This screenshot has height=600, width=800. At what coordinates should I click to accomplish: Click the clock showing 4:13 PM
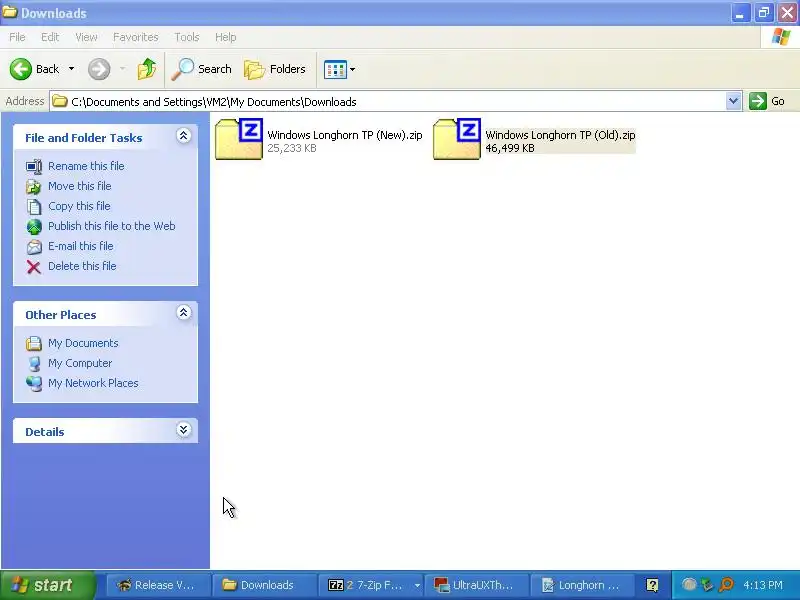click(763, 585)
